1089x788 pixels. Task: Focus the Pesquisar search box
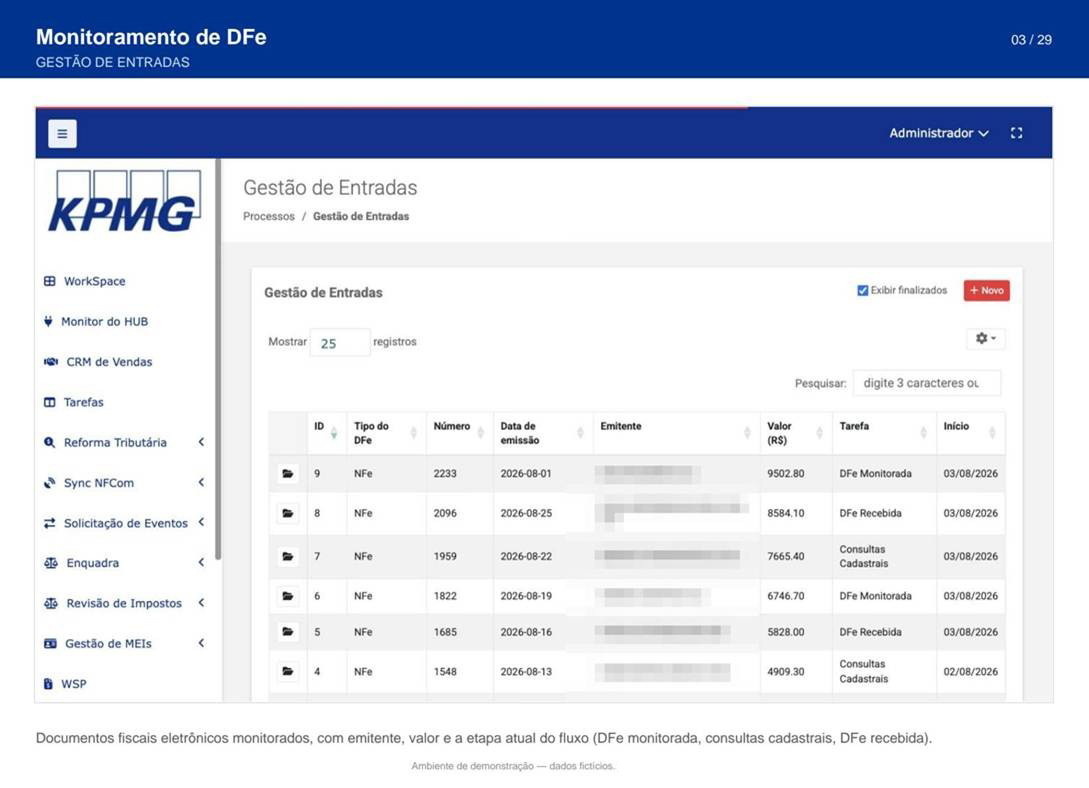(926, 383)
